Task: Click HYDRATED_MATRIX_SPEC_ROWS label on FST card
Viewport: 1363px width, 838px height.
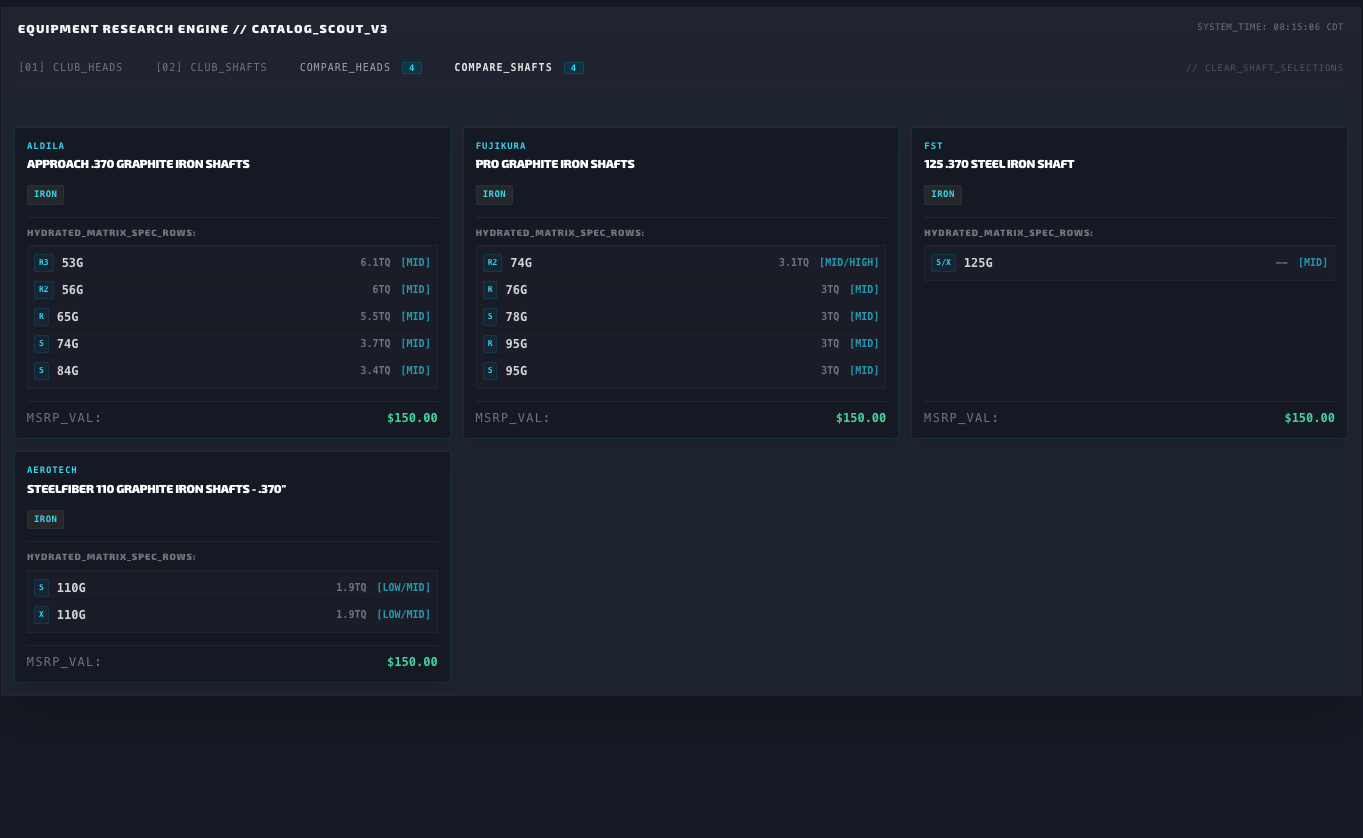Action: [1008, 233]
